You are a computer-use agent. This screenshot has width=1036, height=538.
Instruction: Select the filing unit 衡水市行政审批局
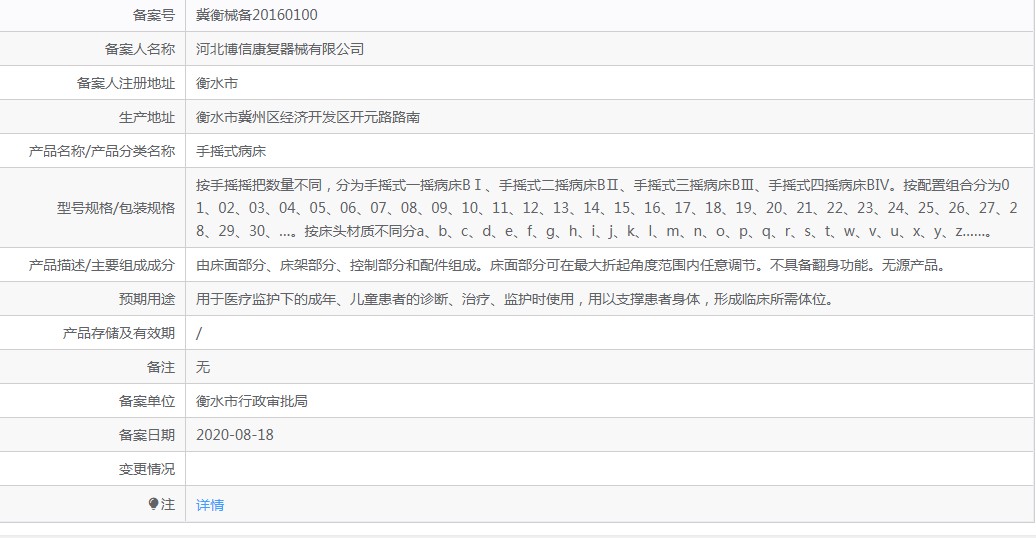(252, 401)
